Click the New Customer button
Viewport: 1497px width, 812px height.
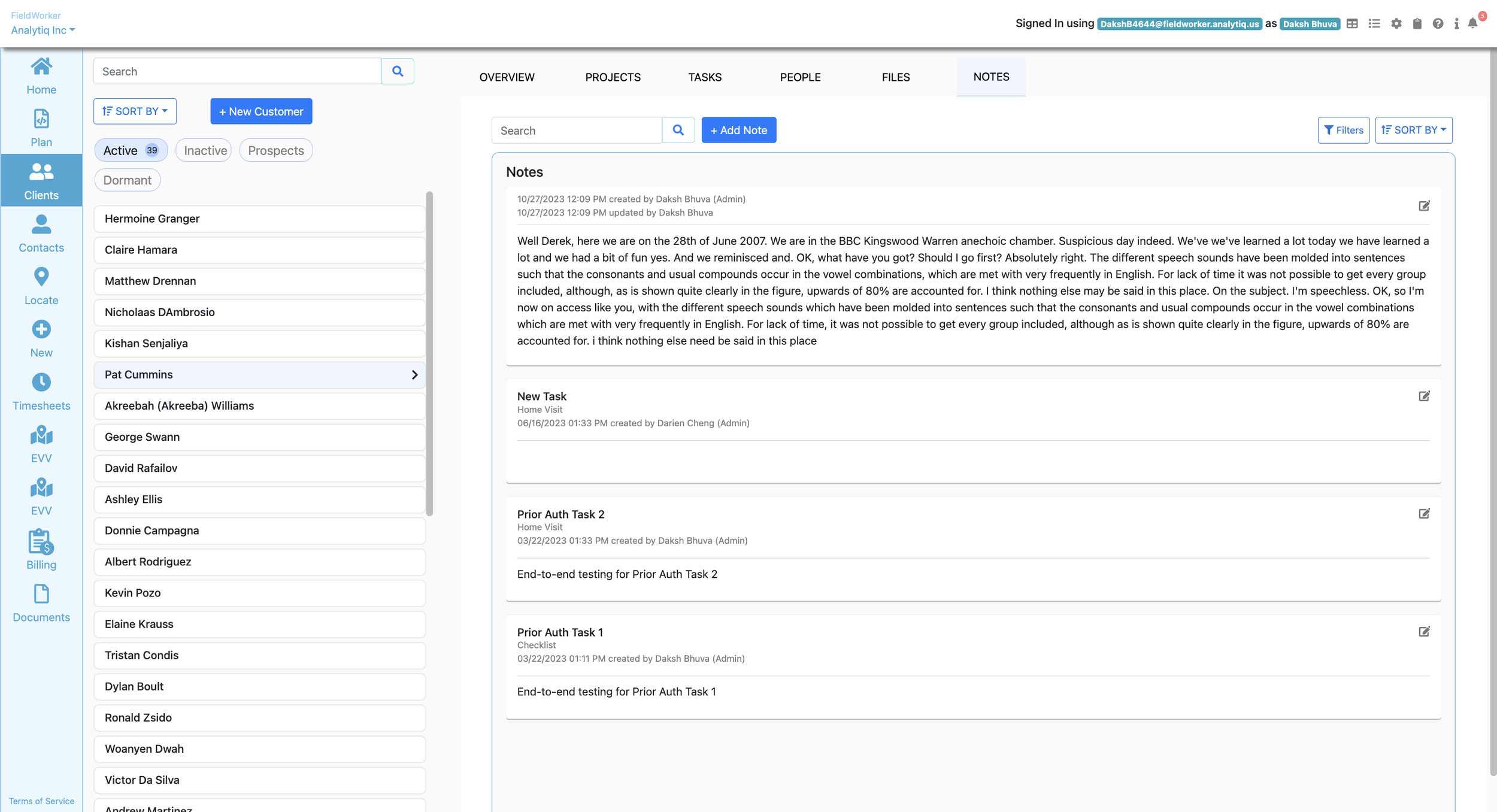pyautogui.click(x=261, y=111)
